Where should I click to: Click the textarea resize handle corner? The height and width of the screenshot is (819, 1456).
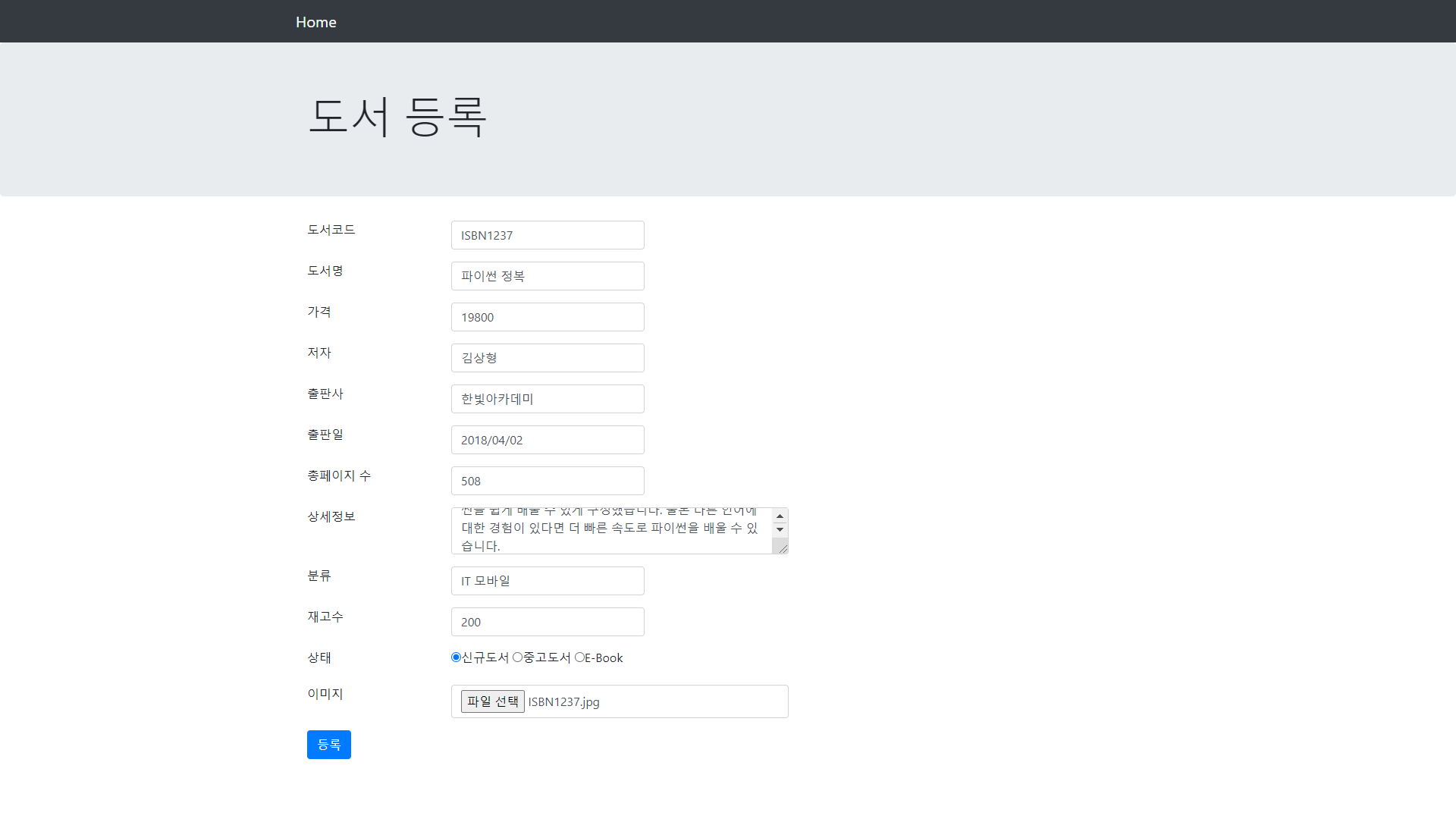click(x=783, y=548)
